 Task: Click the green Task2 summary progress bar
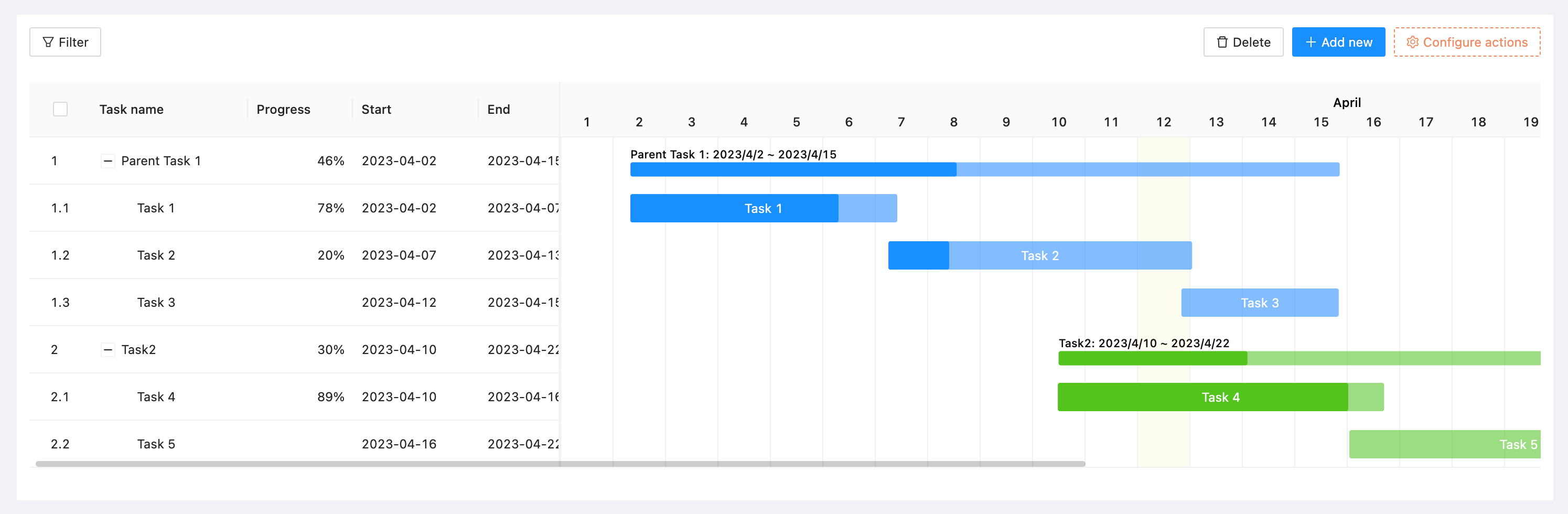click(1298, 358)
